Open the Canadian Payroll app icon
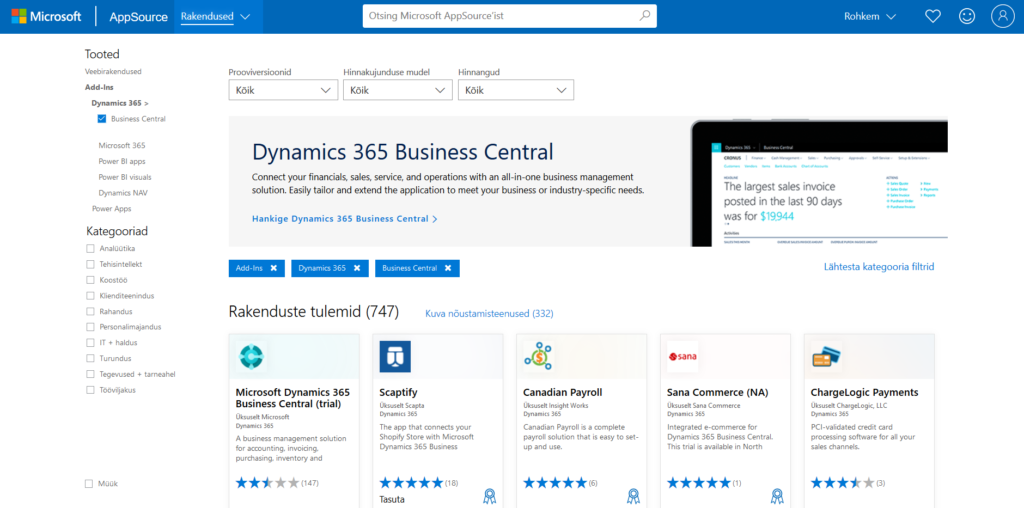 pos(539,357)
